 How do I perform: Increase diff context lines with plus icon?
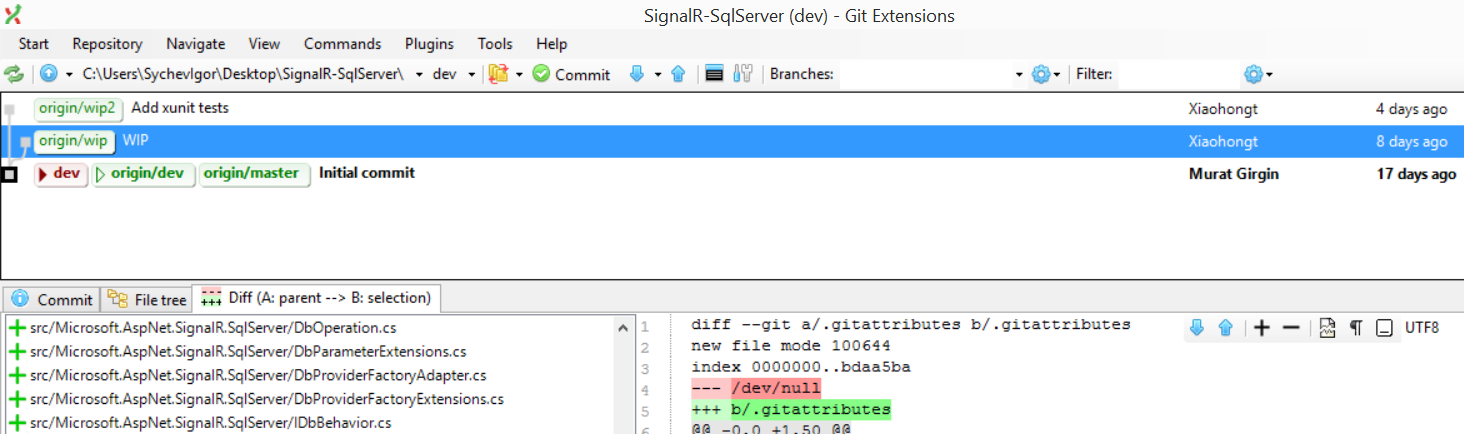pyautogui.click(x=1262, y=328)
